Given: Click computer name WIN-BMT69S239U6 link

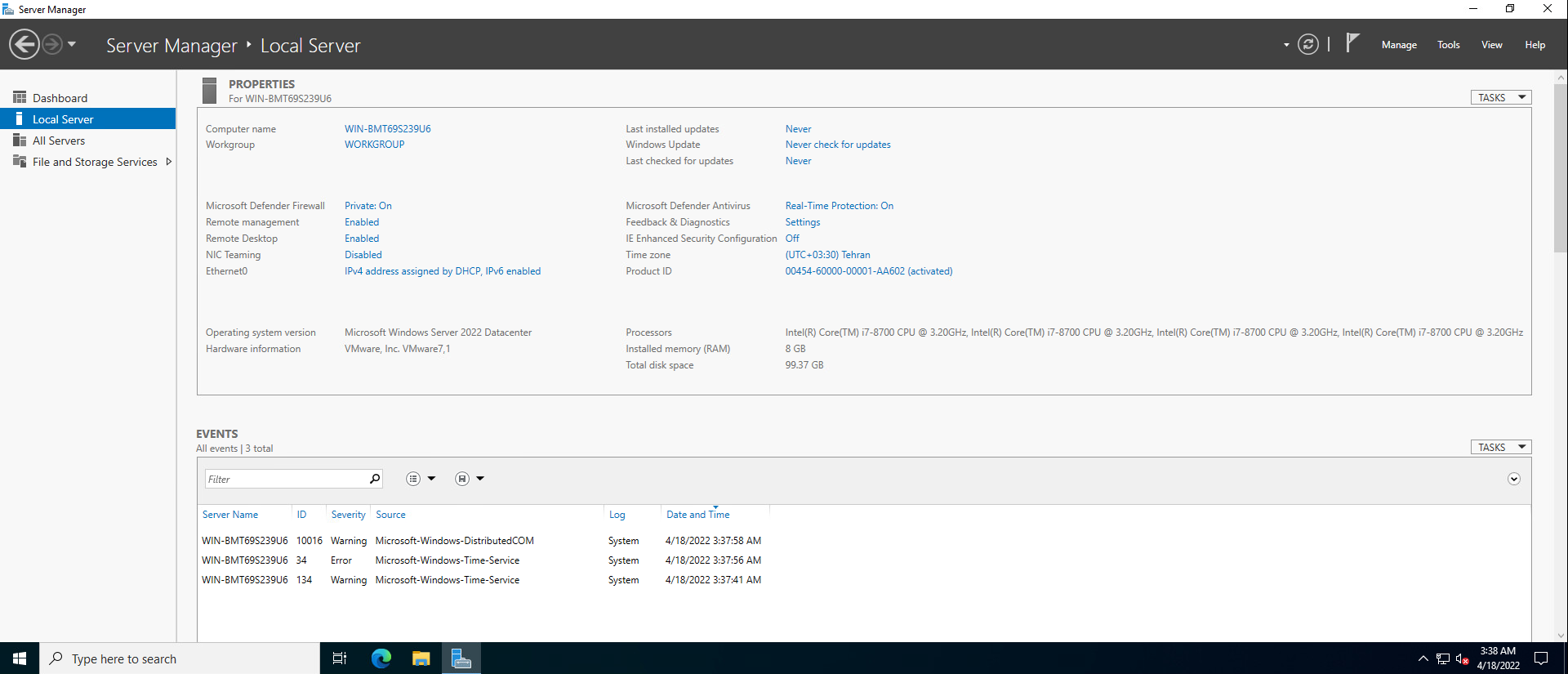Looking at the screenshot, I should pyautogui.click(x=388, y=129).
